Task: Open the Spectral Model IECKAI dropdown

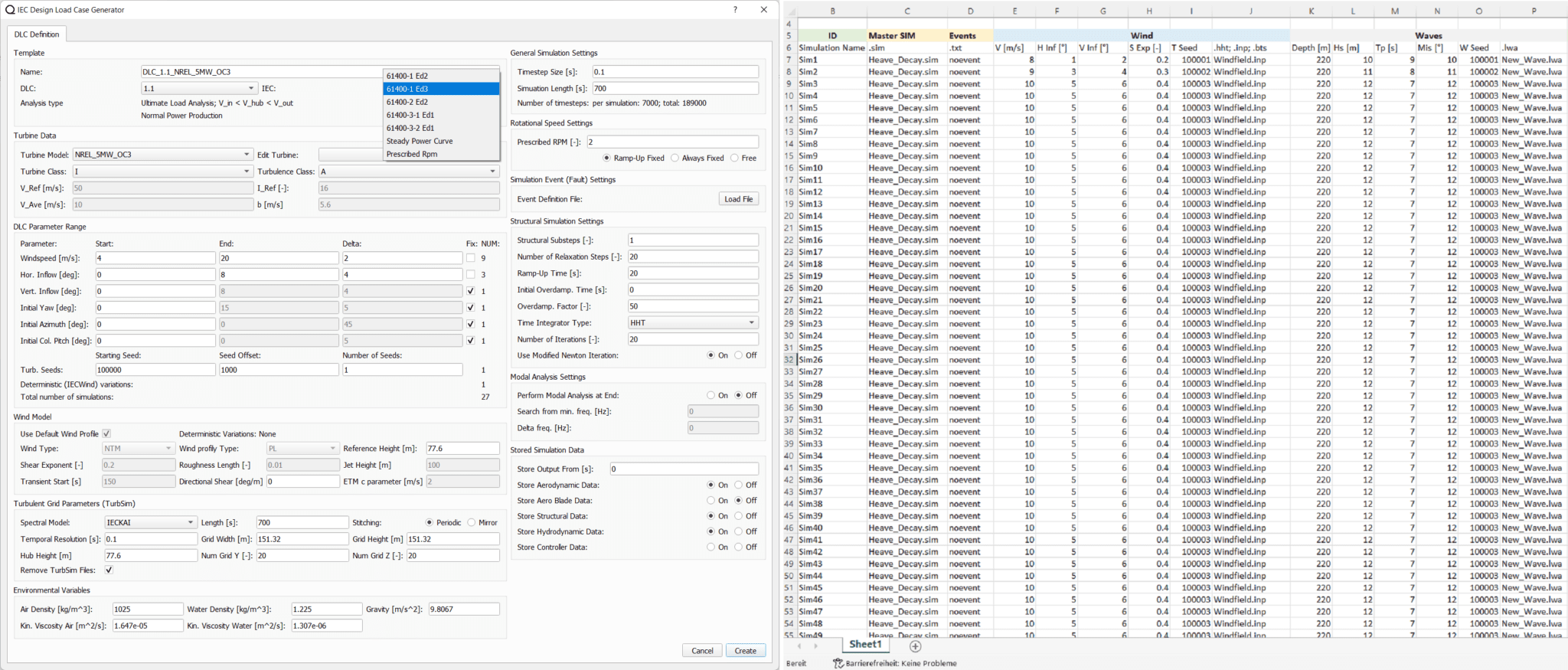Action: (150, 522)
